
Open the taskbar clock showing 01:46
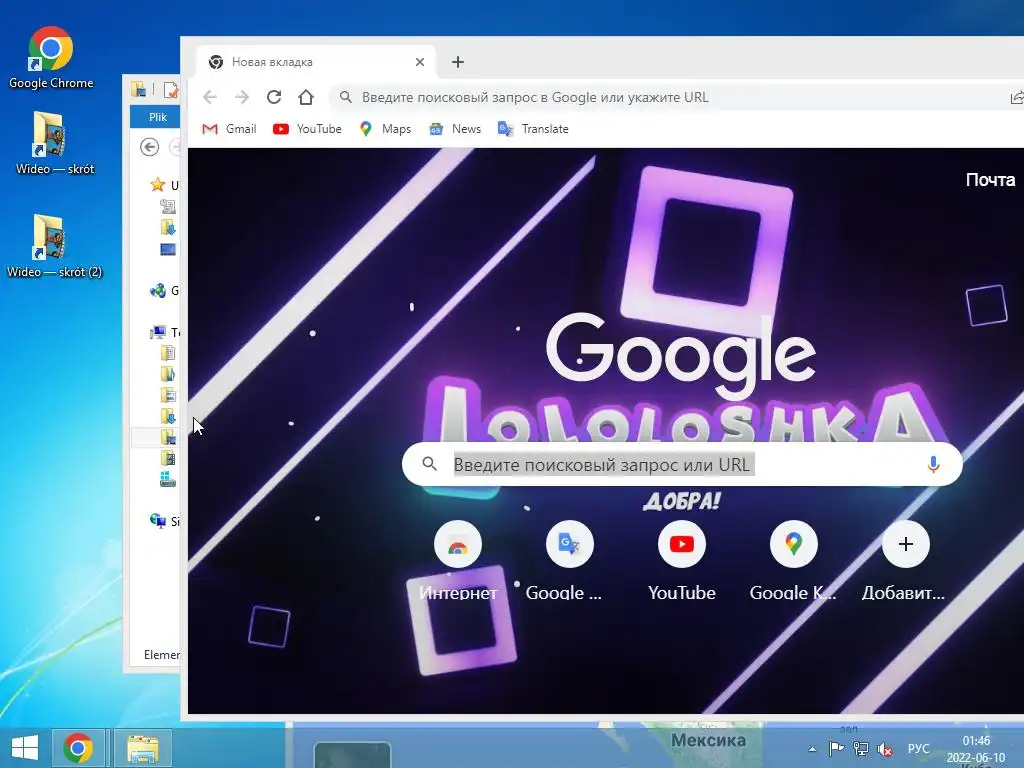coord(976,749)
